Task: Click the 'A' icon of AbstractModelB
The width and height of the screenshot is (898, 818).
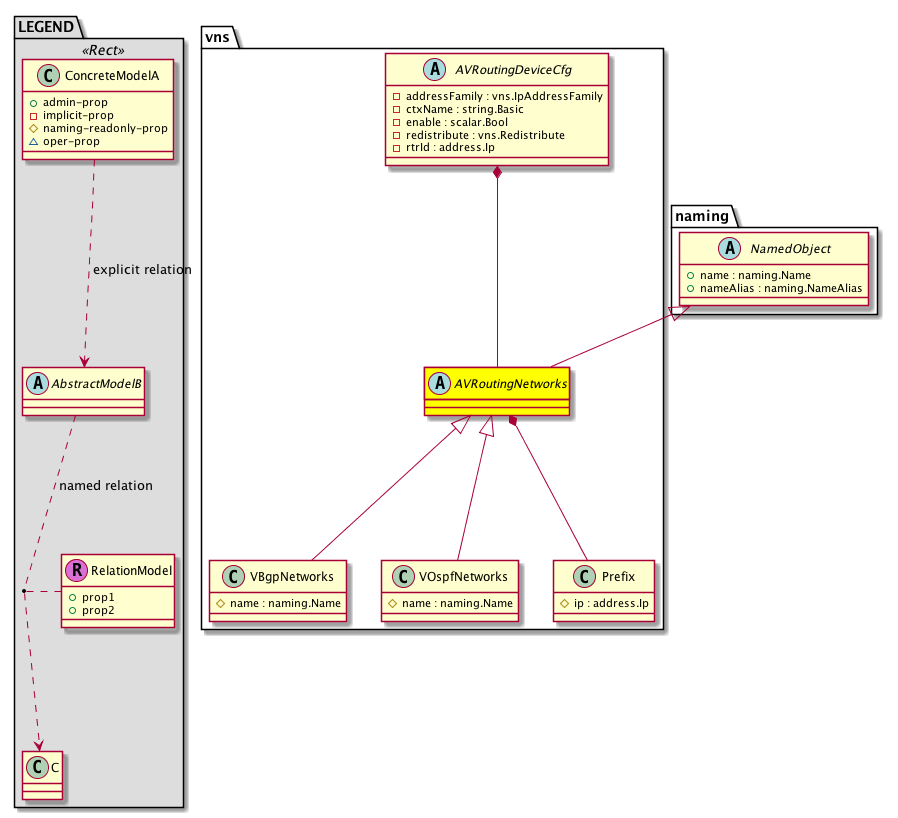Action: (37, 381)
